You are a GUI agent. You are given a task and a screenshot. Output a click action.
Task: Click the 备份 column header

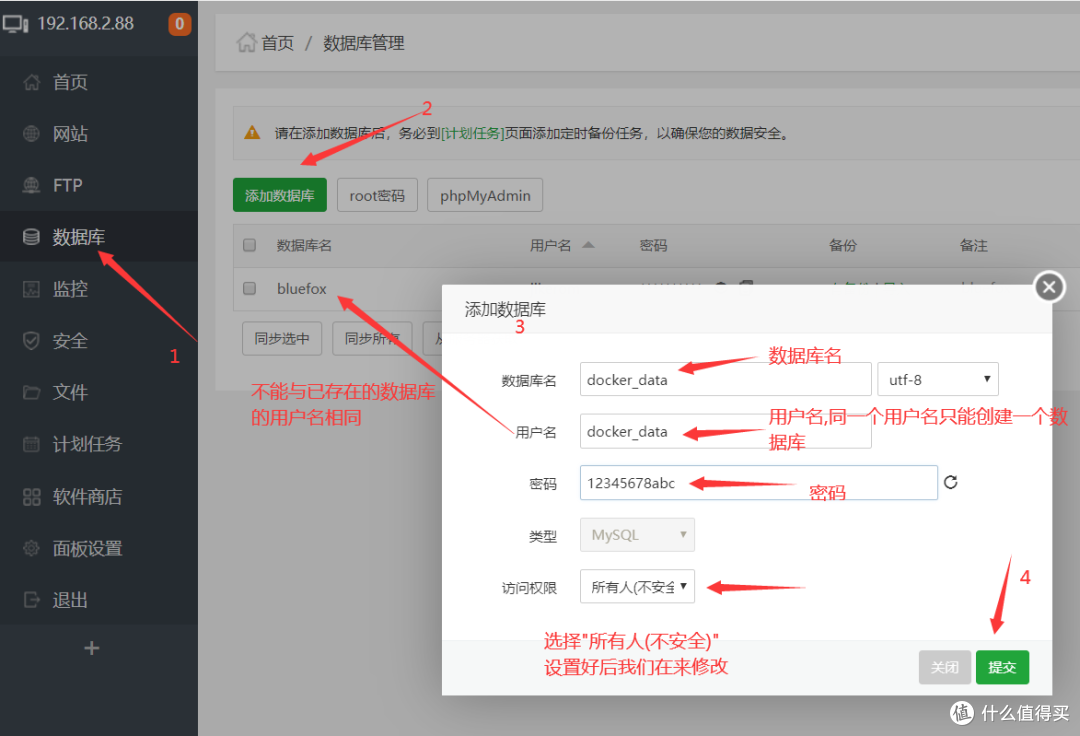[842, 245]
